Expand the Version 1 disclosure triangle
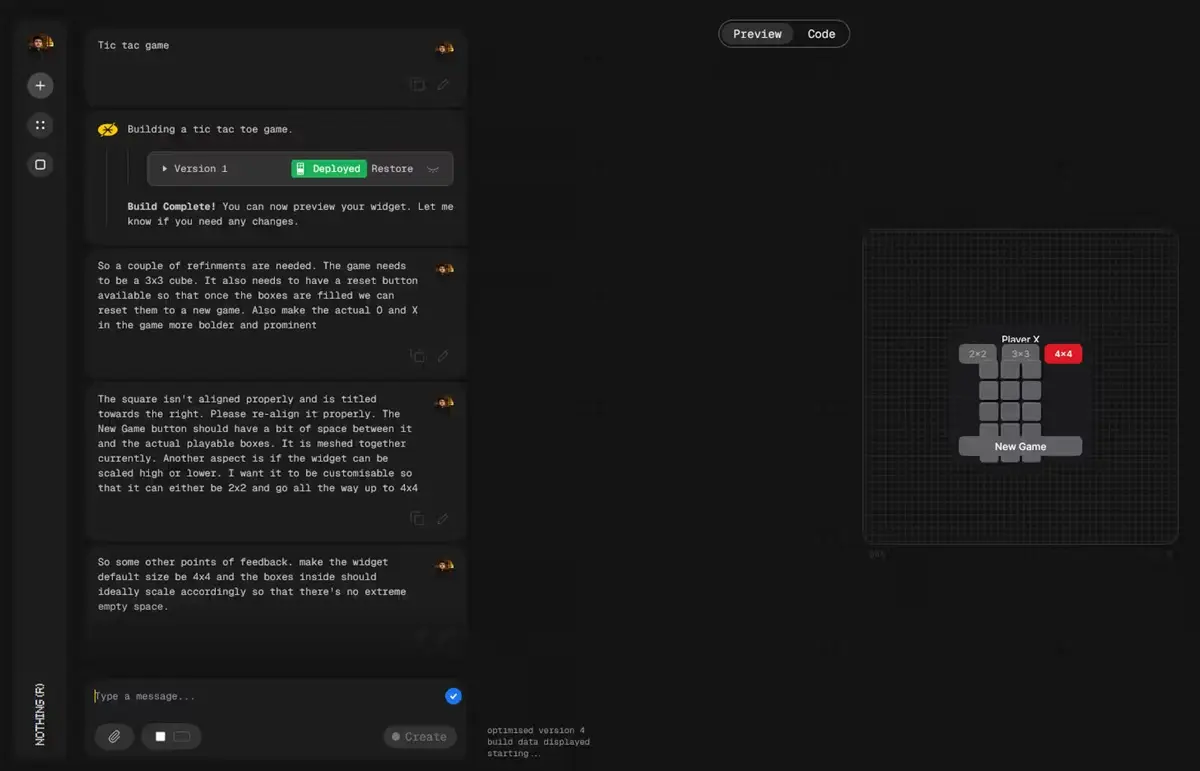Screen dimensions: 1200x771 coord(165,169)
